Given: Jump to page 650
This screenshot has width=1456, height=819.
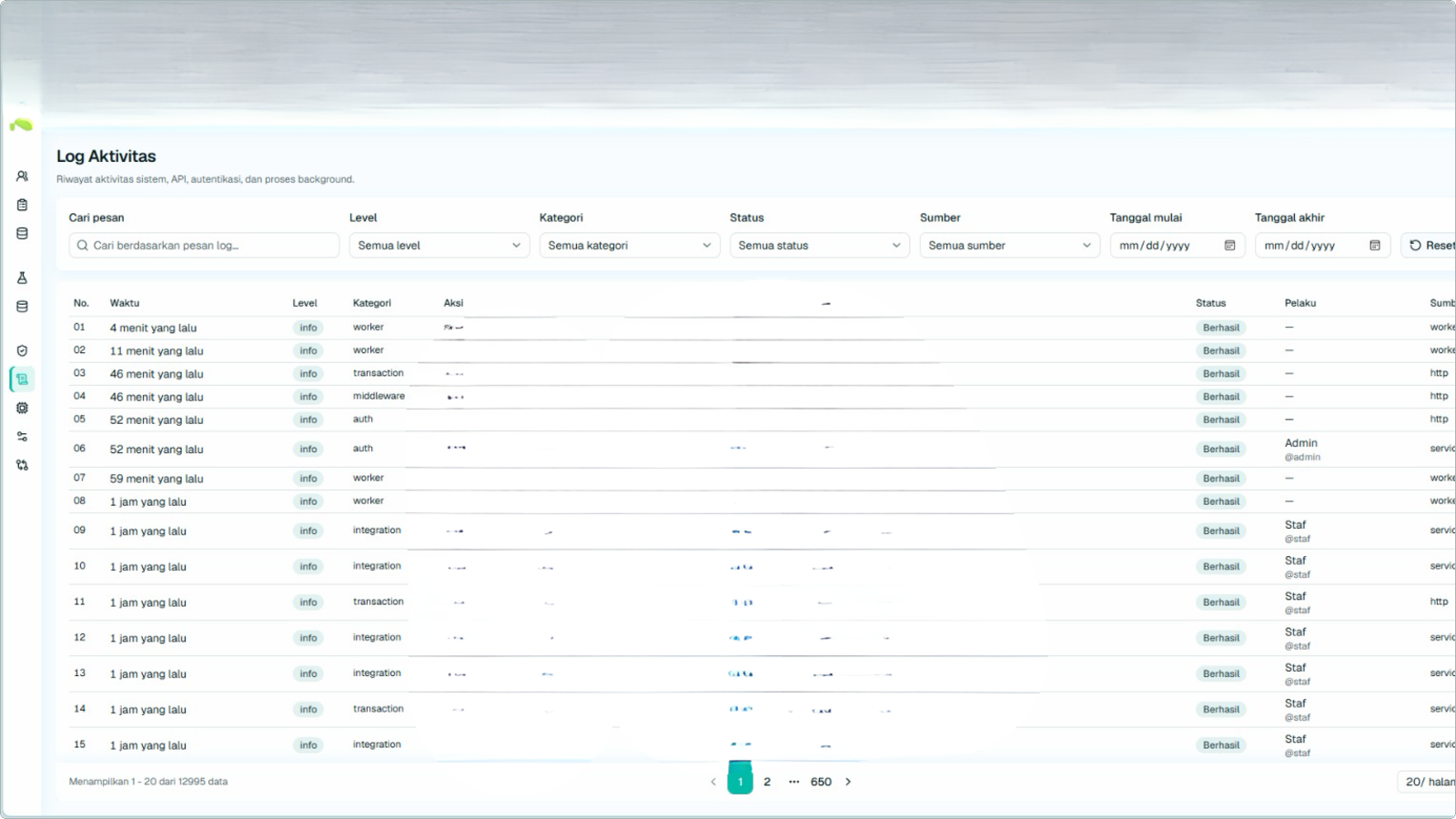Looking at the screenshot, I should (821, 782).
